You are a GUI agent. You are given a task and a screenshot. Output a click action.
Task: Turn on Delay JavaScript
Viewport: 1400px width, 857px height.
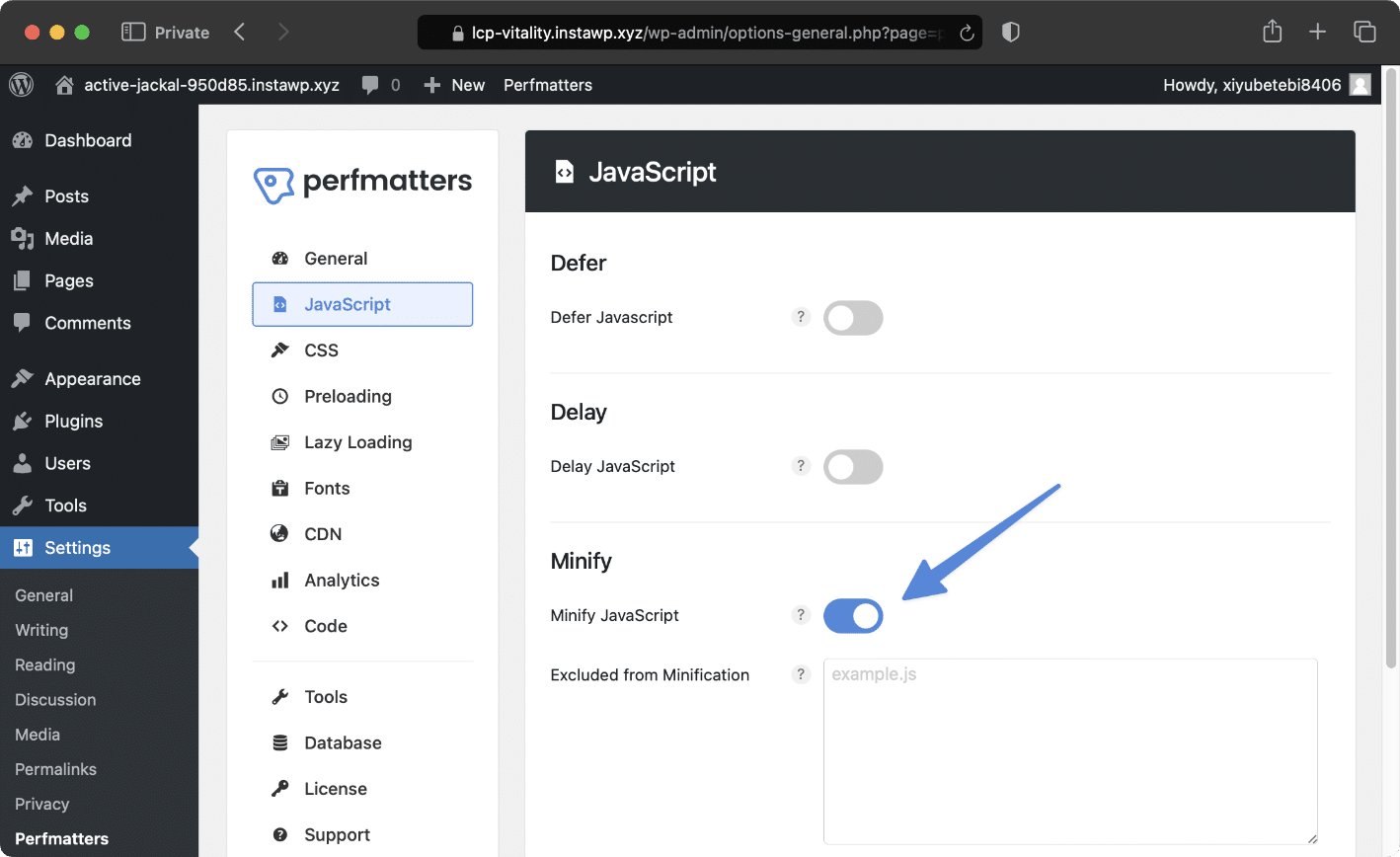coord(853,466)
